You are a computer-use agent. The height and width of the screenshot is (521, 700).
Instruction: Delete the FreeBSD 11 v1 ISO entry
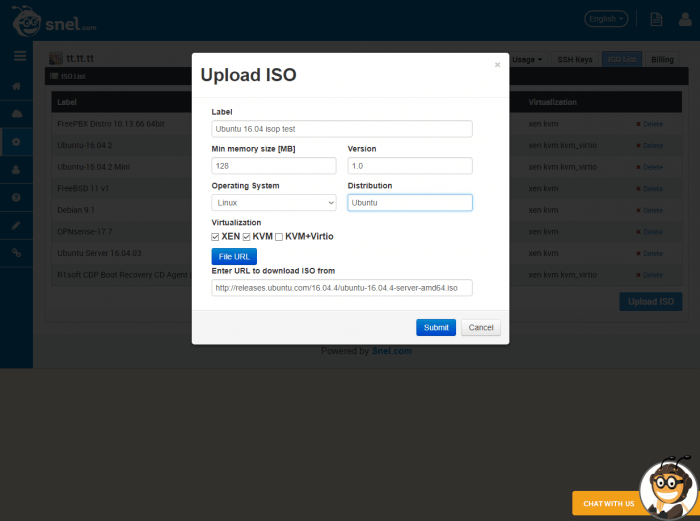coord(649,189)
